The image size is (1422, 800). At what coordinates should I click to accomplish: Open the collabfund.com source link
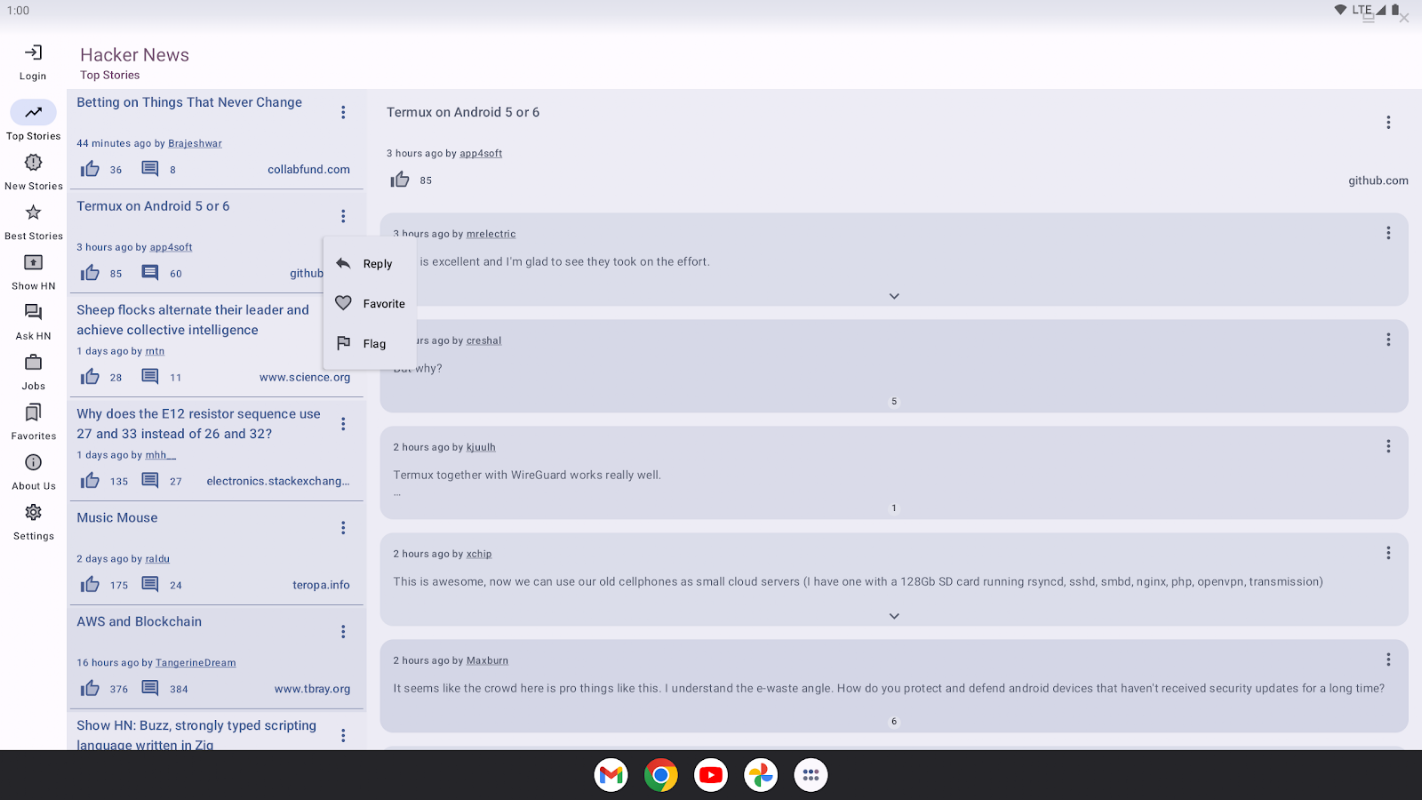click(x=309, y=170)
